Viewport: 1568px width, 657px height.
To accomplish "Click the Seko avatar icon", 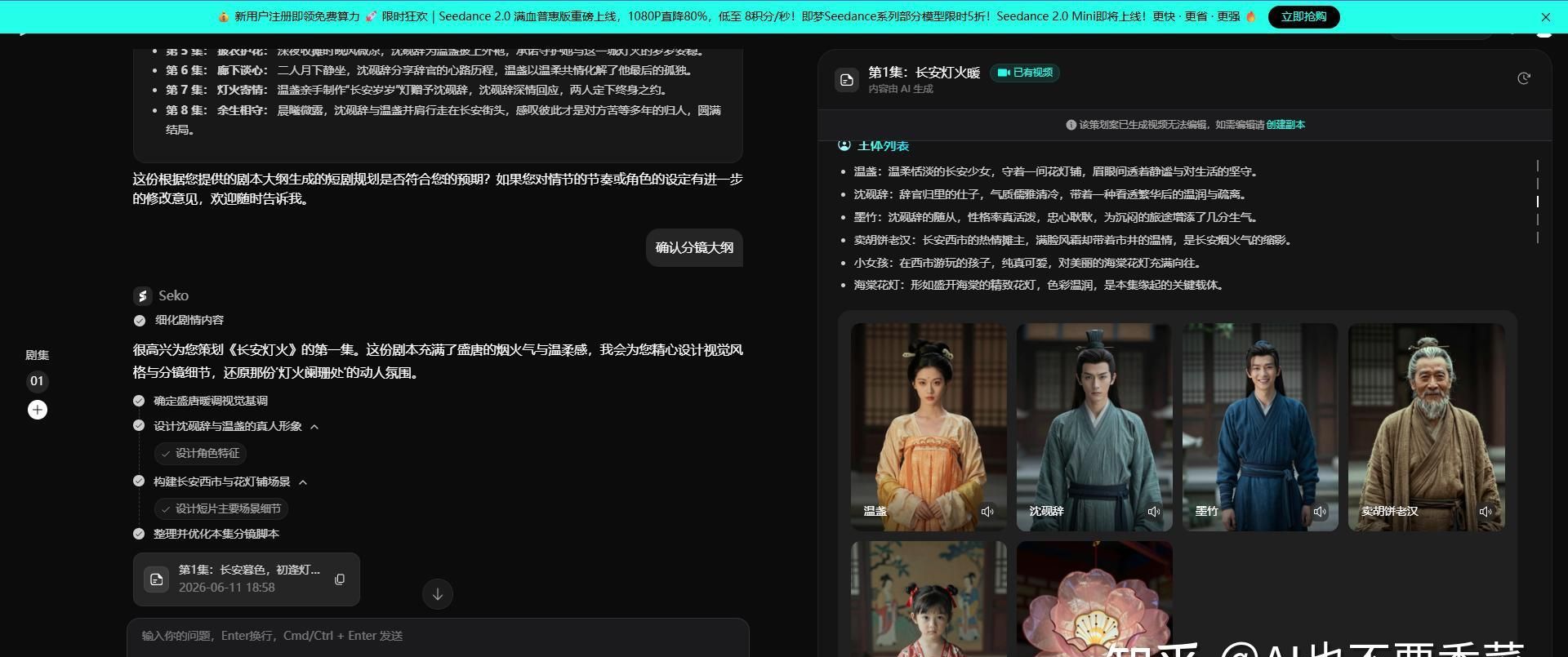I will tap(142, 295).
